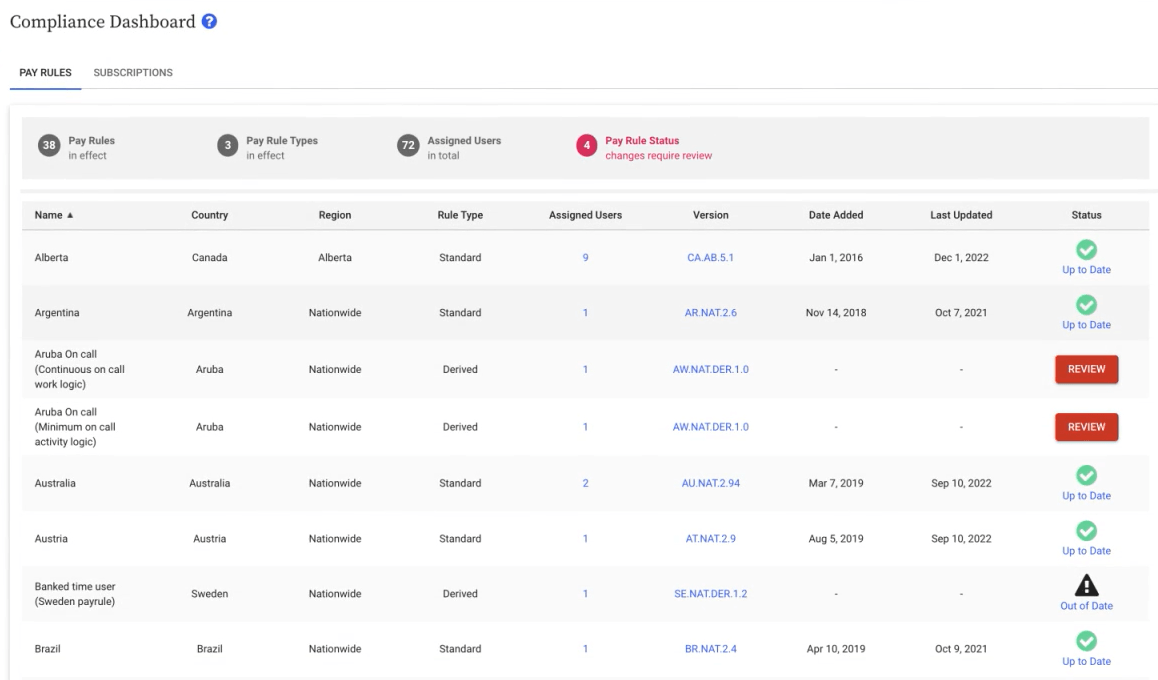The width and height of the screenshot is (1158, 680).
Task: Open version CA.AB.5.1 link
Action: pyautogui.click(x=710, y=258)
